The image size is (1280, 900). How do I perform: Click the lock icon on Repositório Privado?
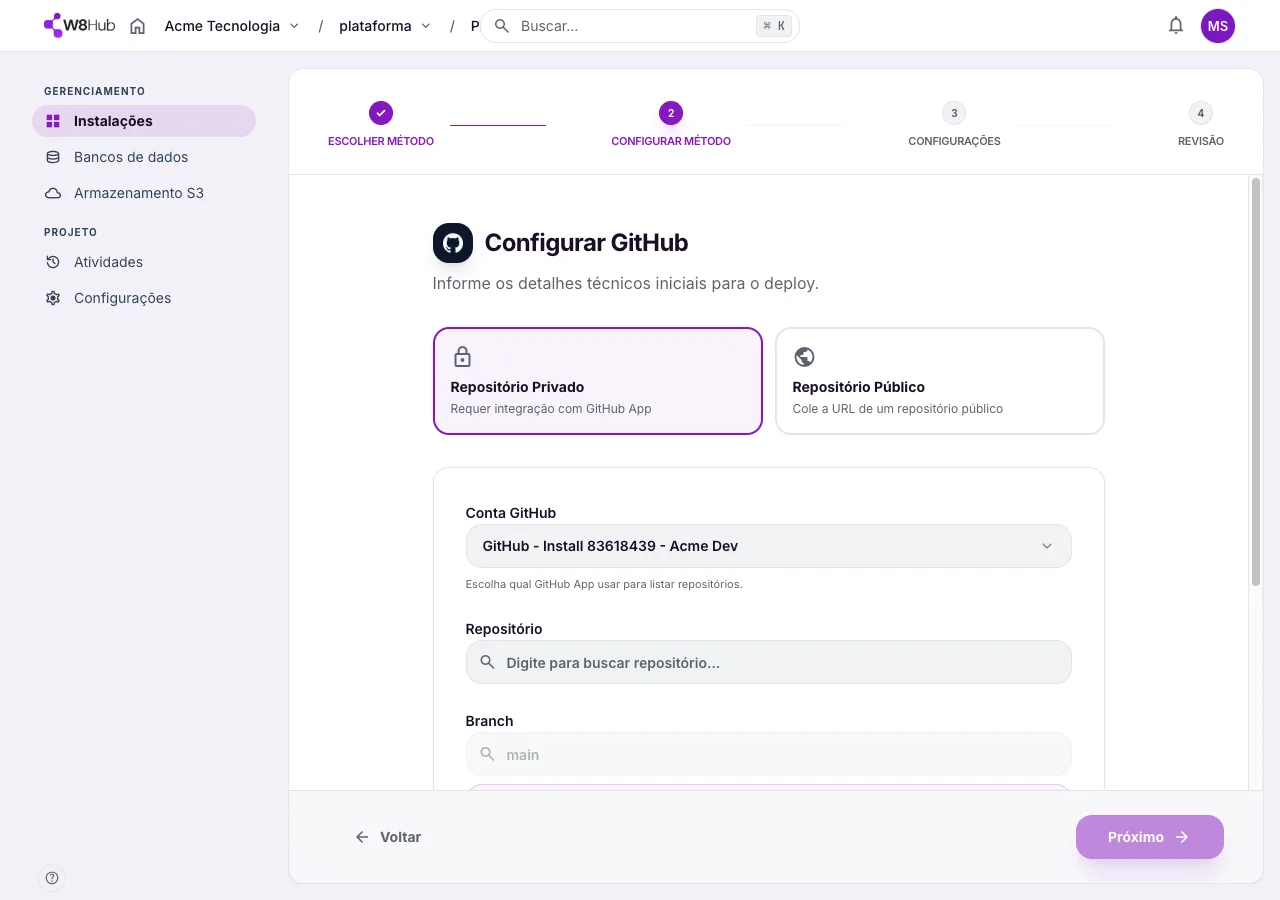click(462, 357)
